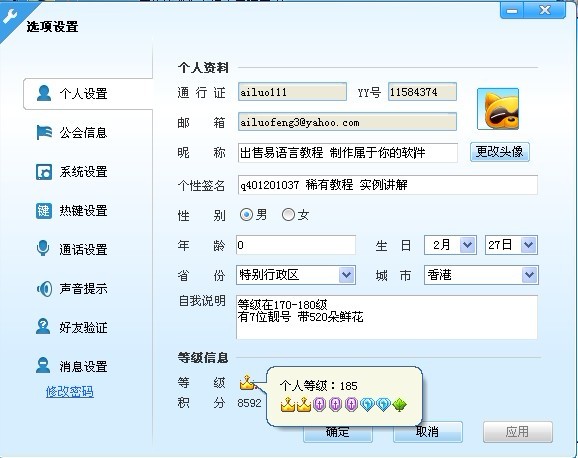The image size is (578, 458).
Task: Click the 键 hotkey settings icon
Action: [44, 211]
